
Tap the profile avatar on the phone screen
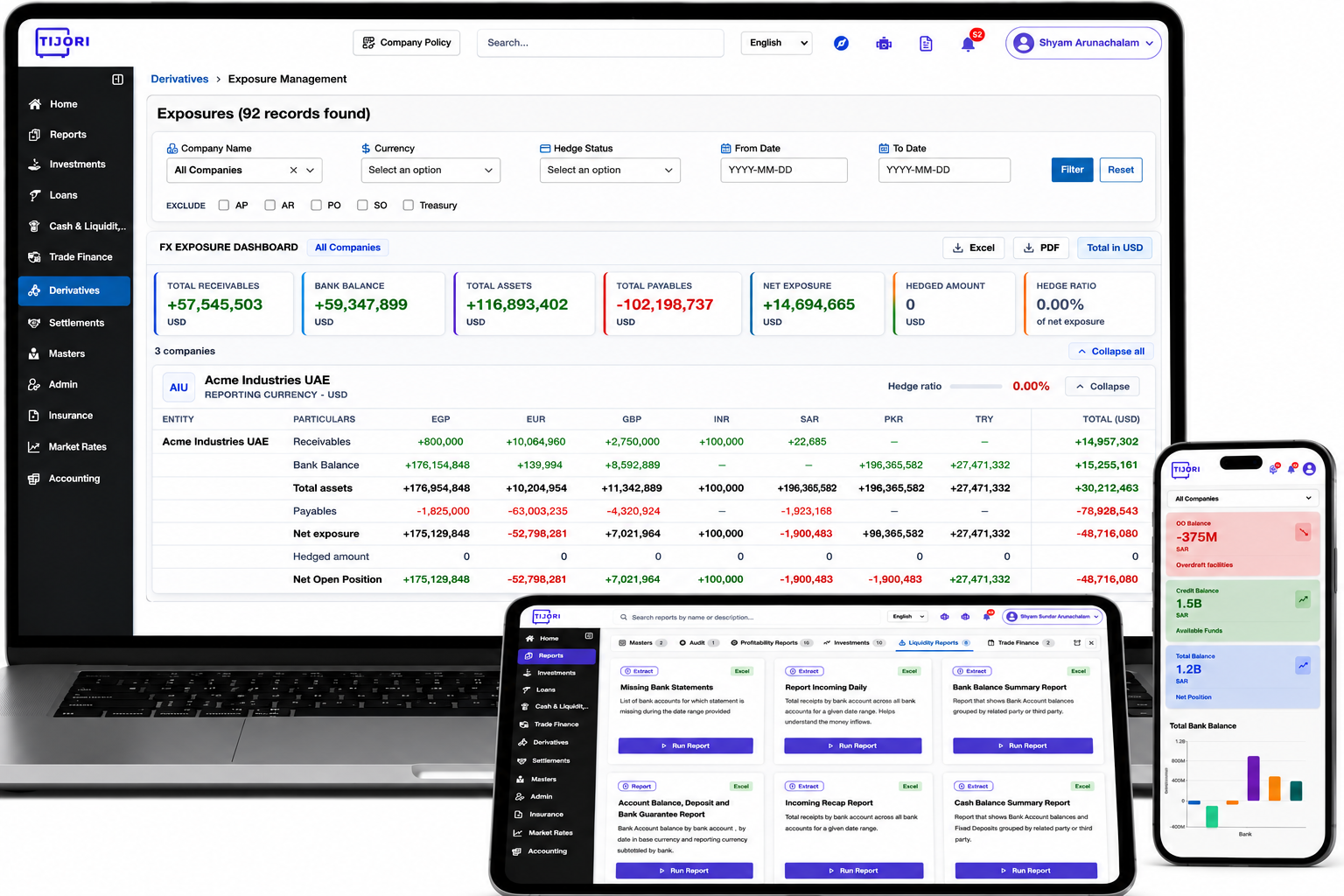coord(1309,469)
